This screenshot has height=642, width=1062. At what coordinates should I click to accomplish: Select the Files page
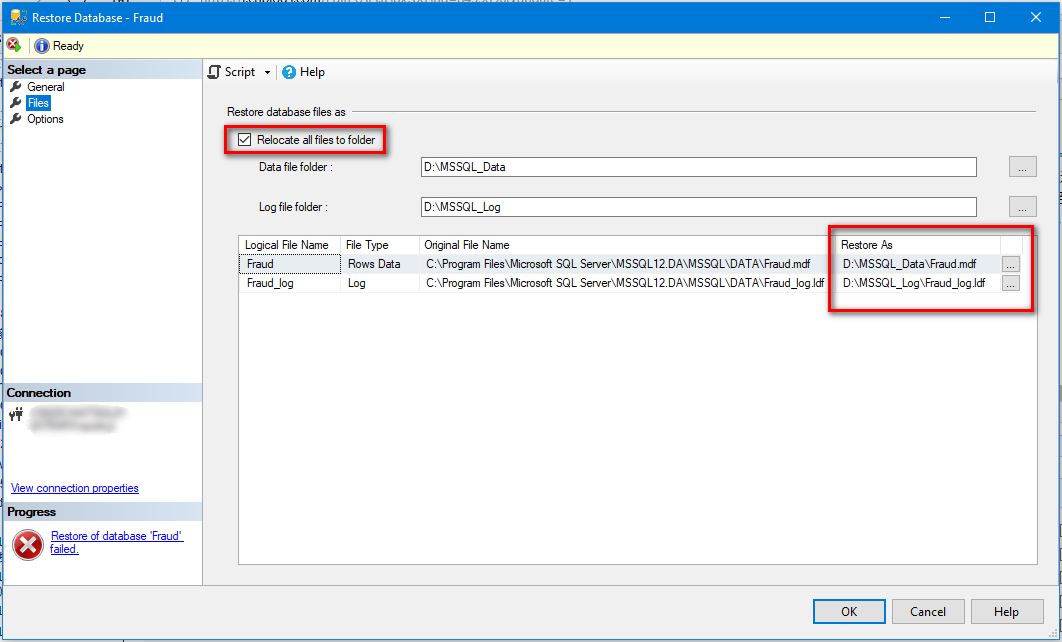[38, 103]
